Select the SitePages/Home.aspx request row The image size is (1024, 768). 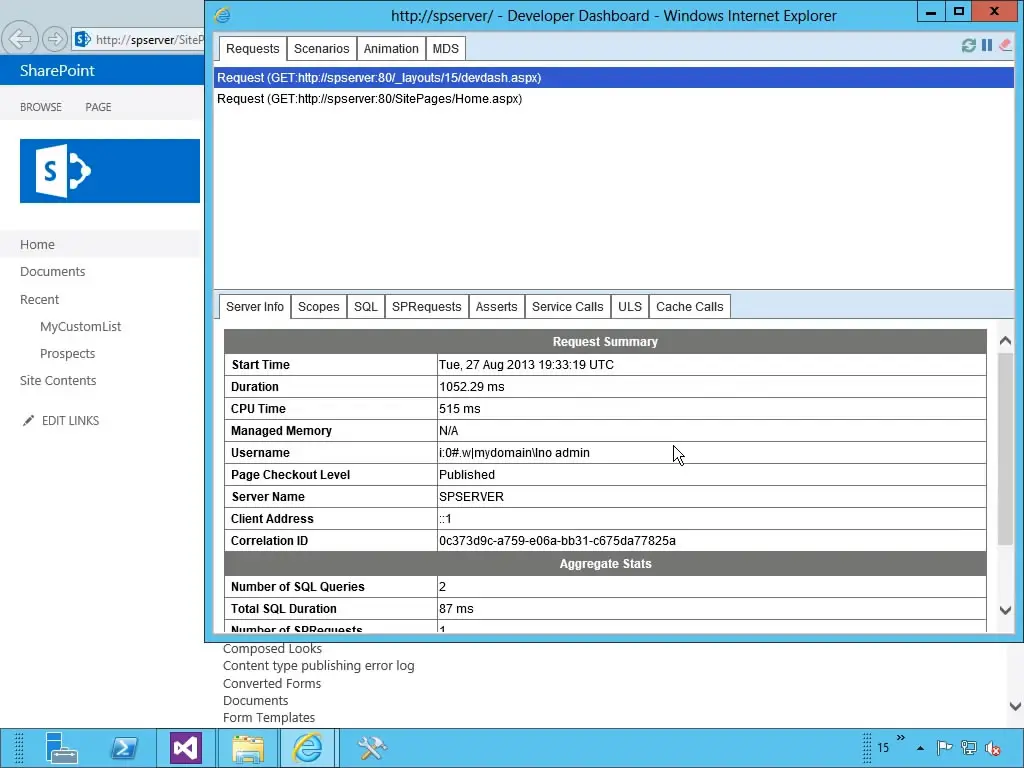(614, 99)
